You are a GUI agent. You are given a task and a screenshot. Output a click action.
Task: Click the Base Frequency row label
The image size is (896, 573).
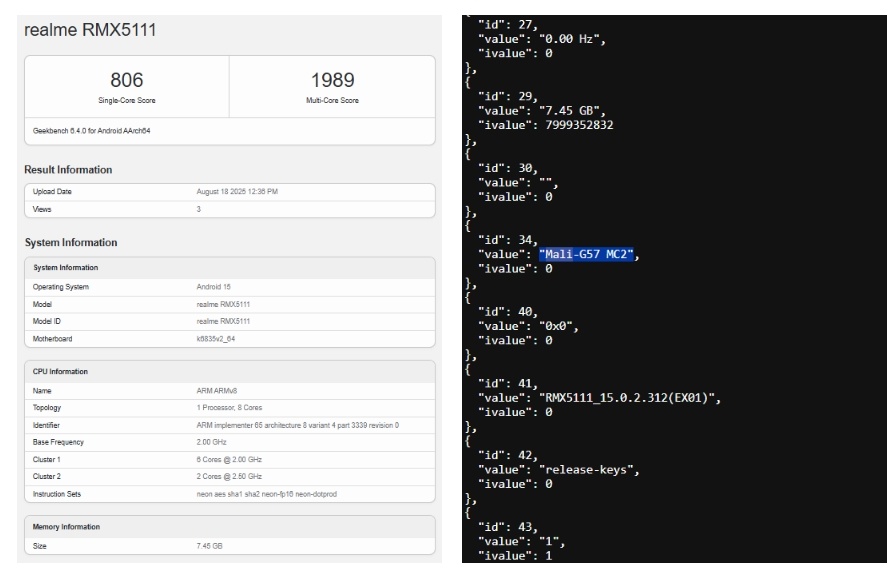click(58, 442)
